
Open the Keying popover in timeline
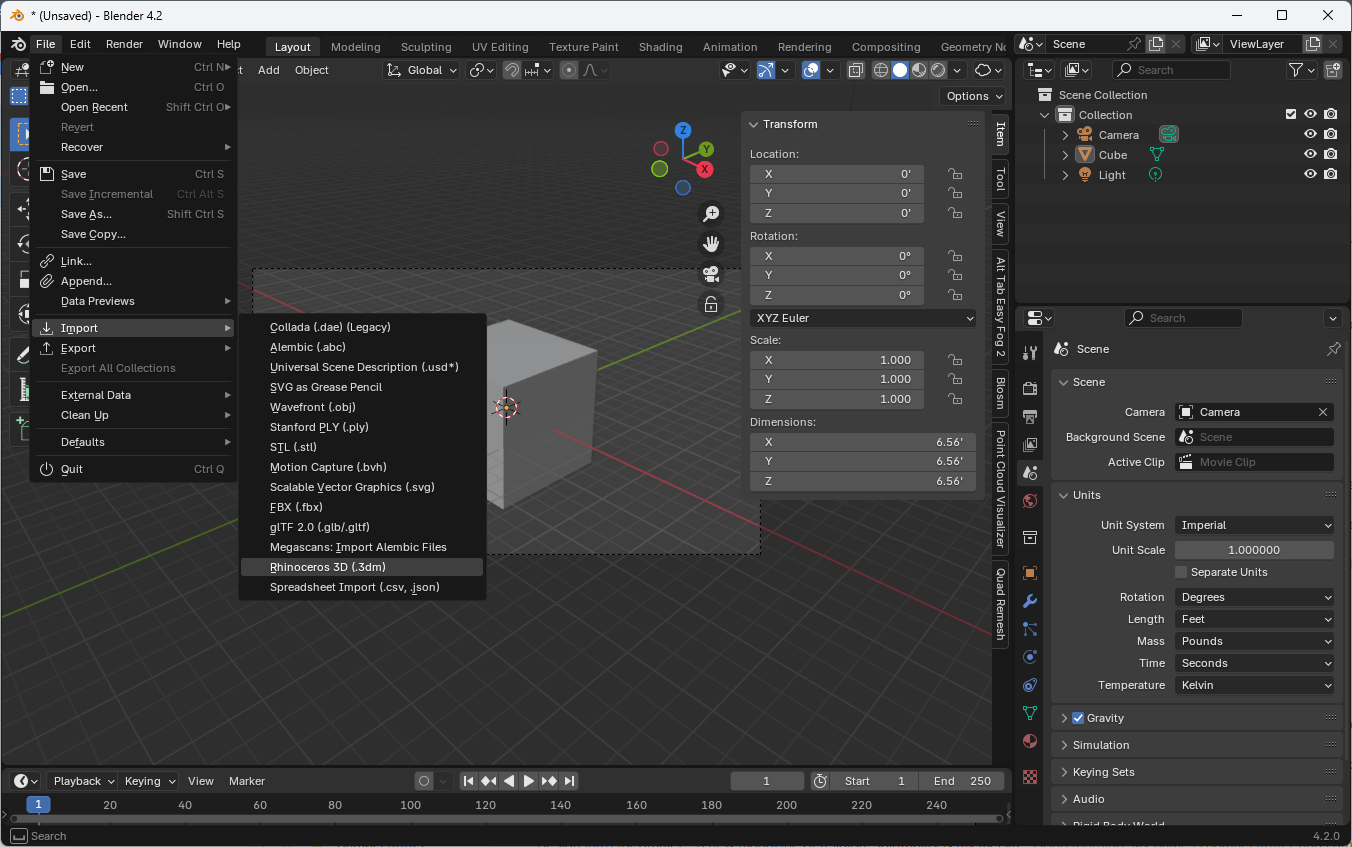[x=150, y=781]
